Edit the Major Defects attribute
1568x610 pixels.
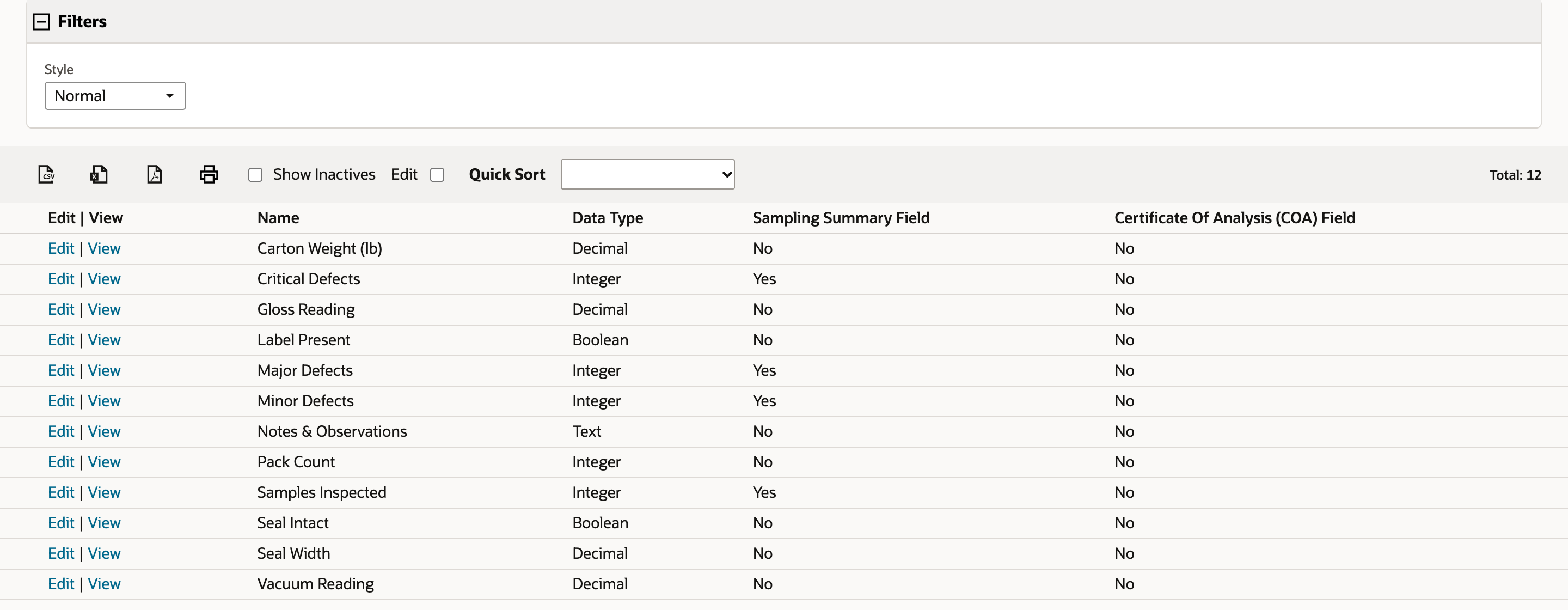click(x=61, y=370)
